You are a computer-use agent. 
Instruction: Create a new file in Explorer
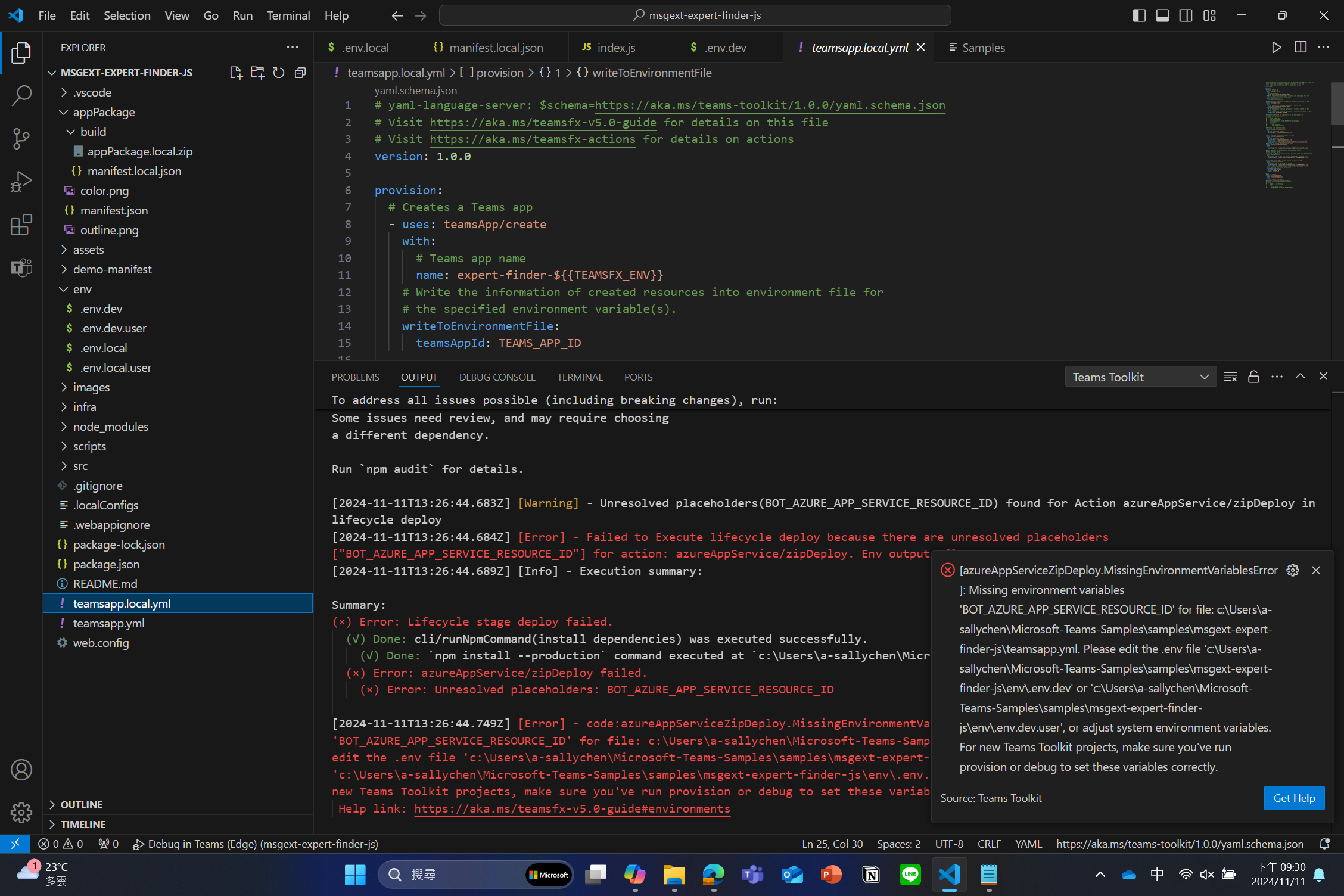pos(236,73)
